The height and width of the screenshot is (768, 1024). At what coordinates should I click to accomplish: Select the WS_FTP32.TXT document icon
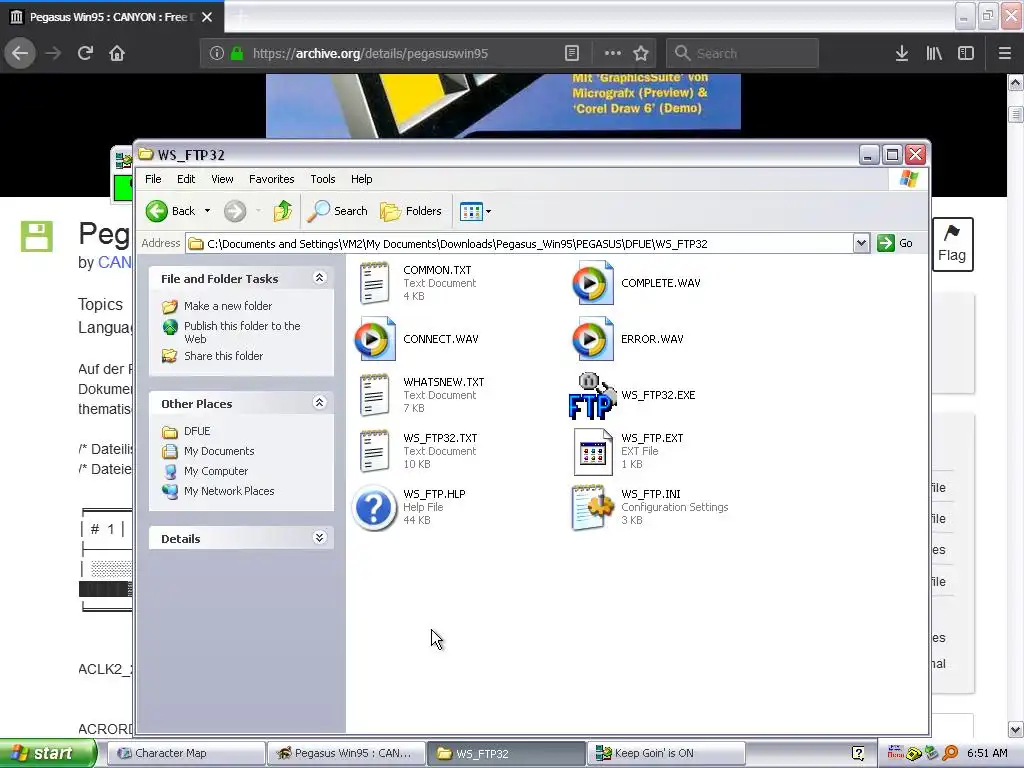click(x=374, y=451)
